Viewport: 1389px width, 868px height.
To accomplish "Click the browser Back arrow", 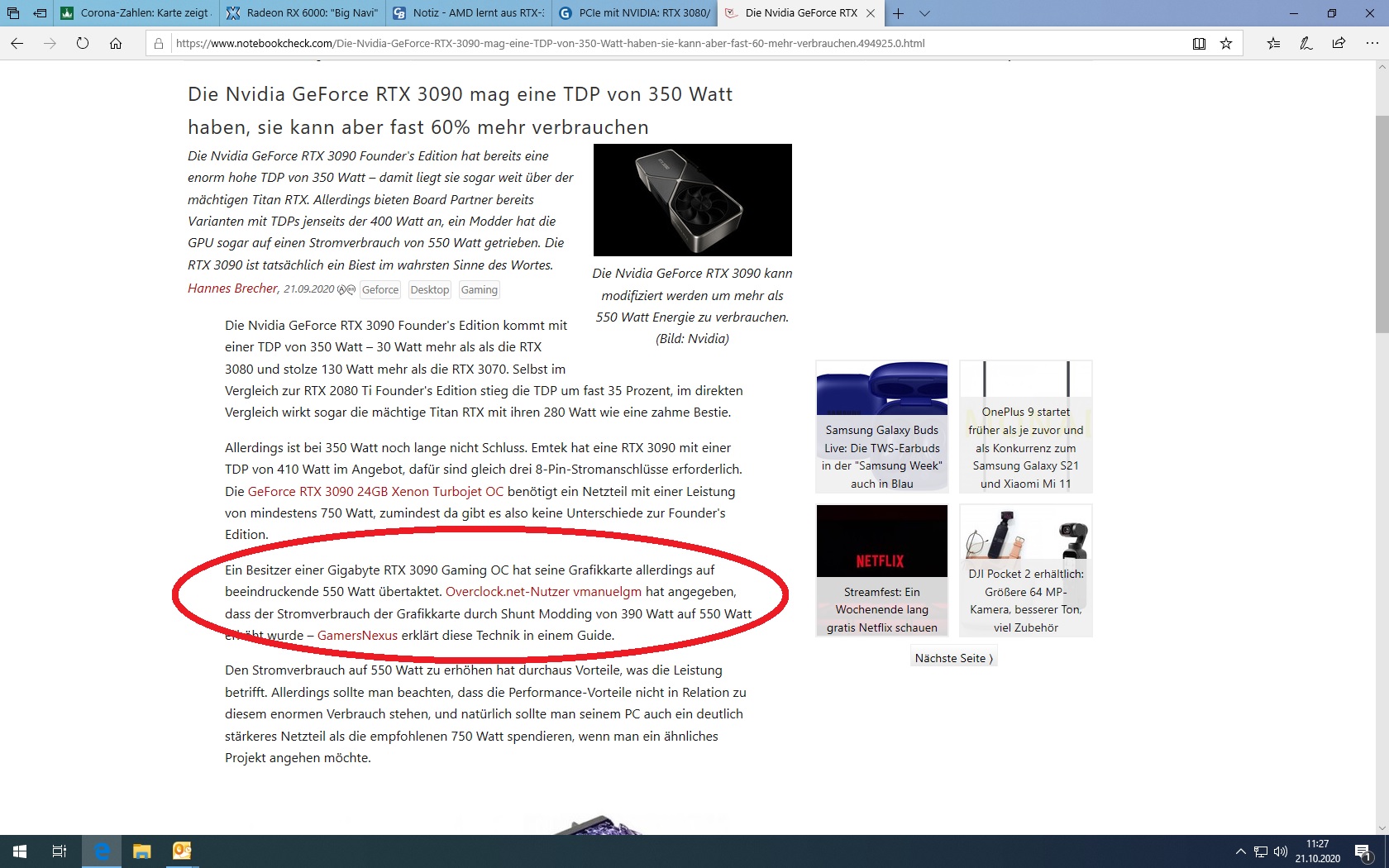I will point(17,44).
